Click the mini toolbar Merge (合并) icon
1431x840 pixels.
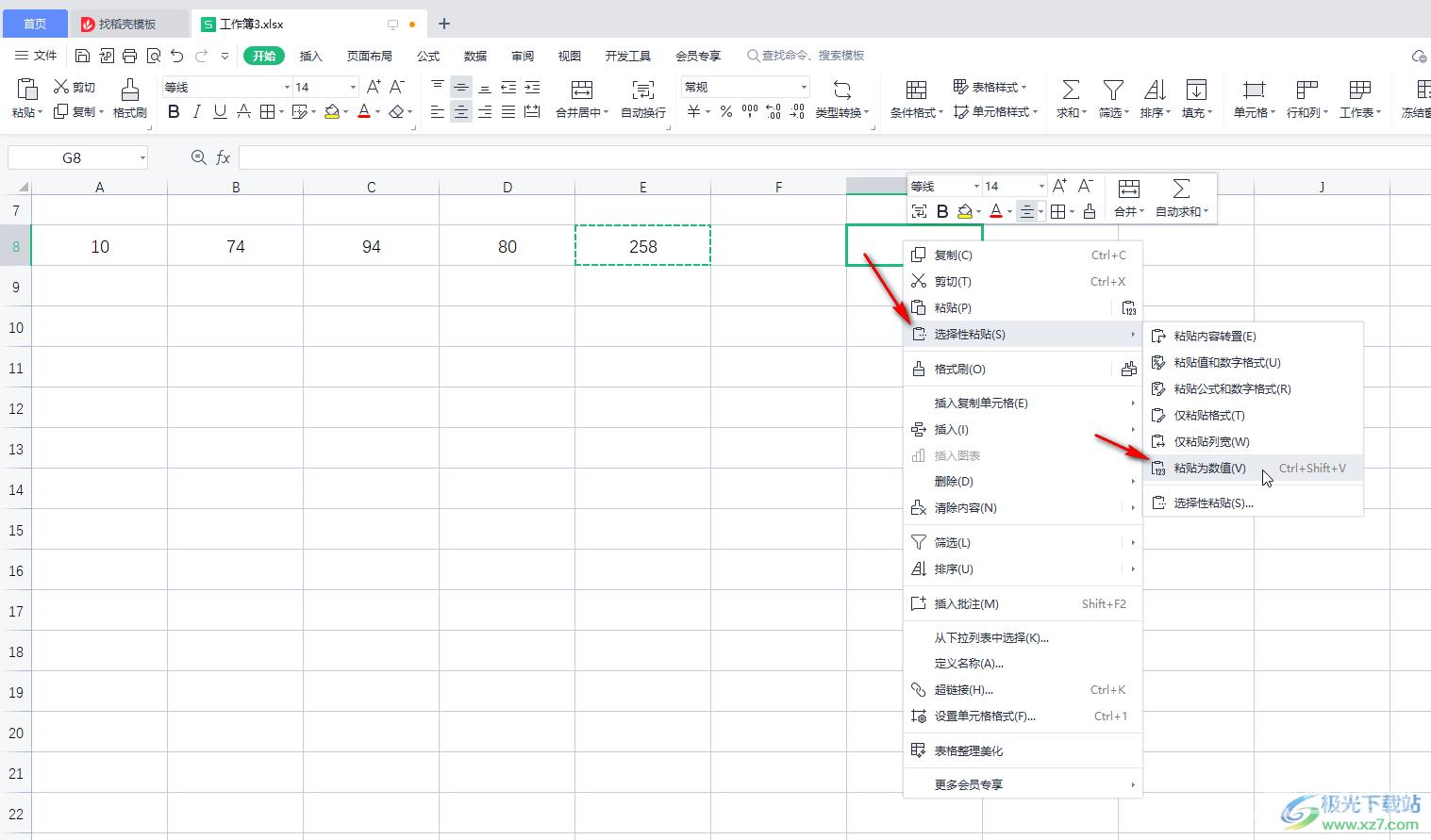[1128, 189]
